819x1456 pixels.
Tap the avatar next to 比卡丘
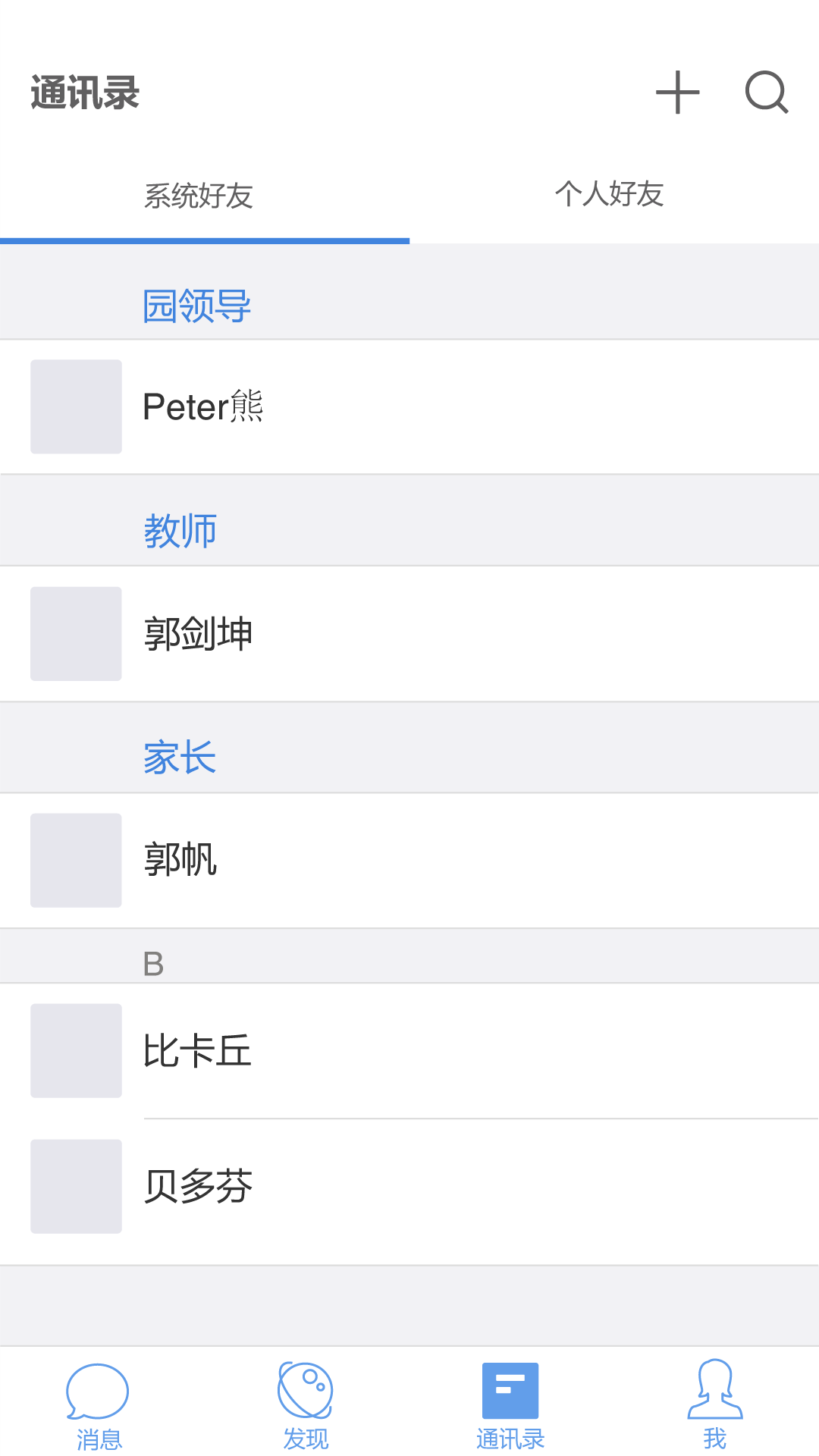click(76, 1050)
